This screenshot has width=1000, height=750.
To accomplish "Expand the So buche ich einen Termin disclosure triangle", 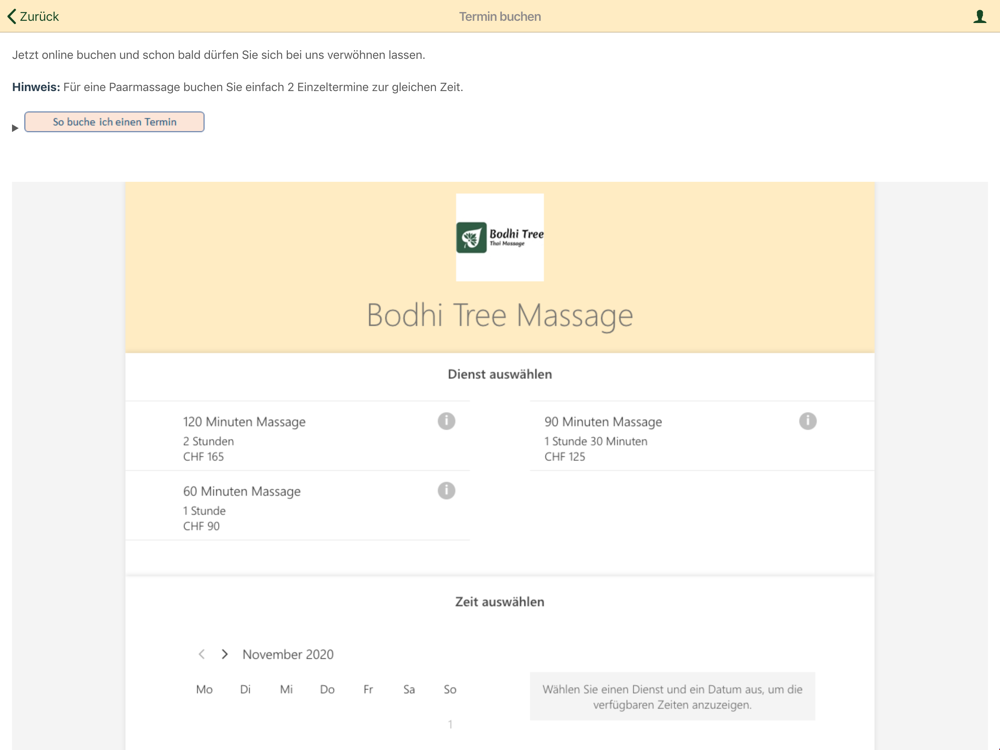I will 15,128.
